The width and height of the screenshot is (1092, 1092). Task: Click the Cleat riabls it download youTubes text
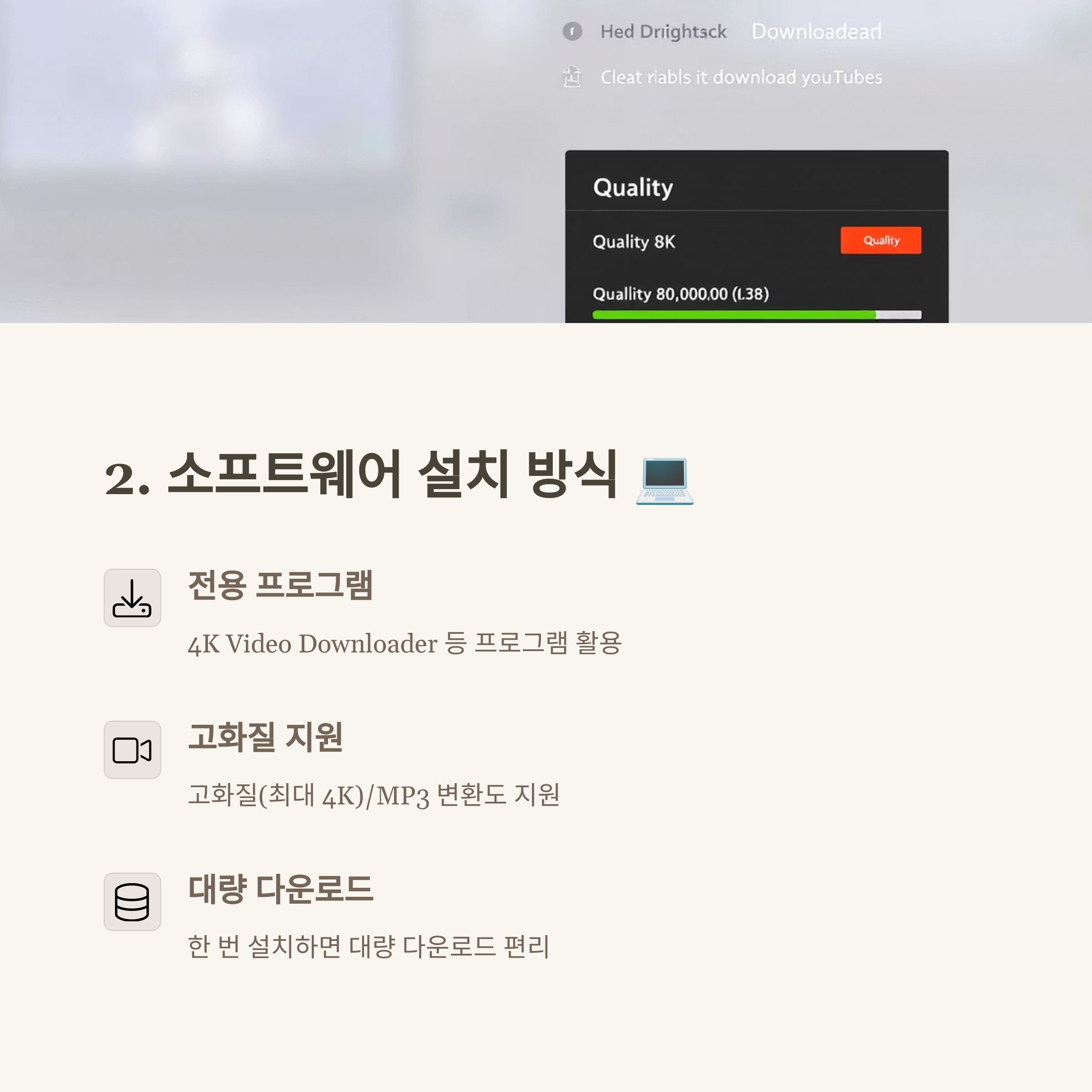pos(742,77)
